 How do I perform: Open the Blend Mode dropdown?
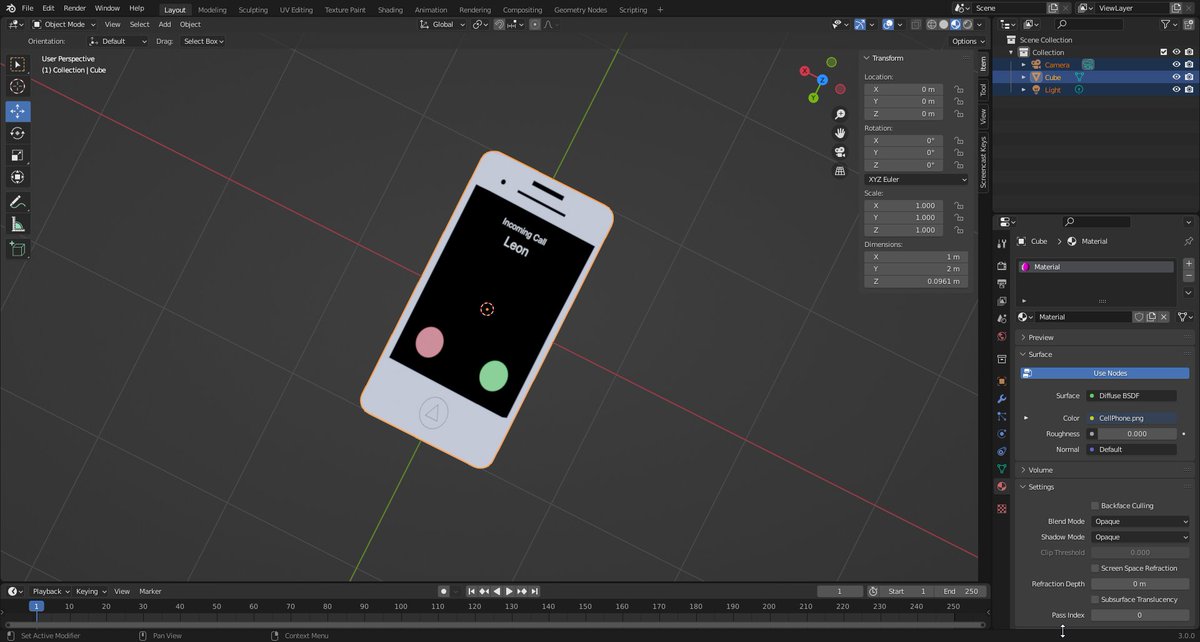coord(1140,521)
